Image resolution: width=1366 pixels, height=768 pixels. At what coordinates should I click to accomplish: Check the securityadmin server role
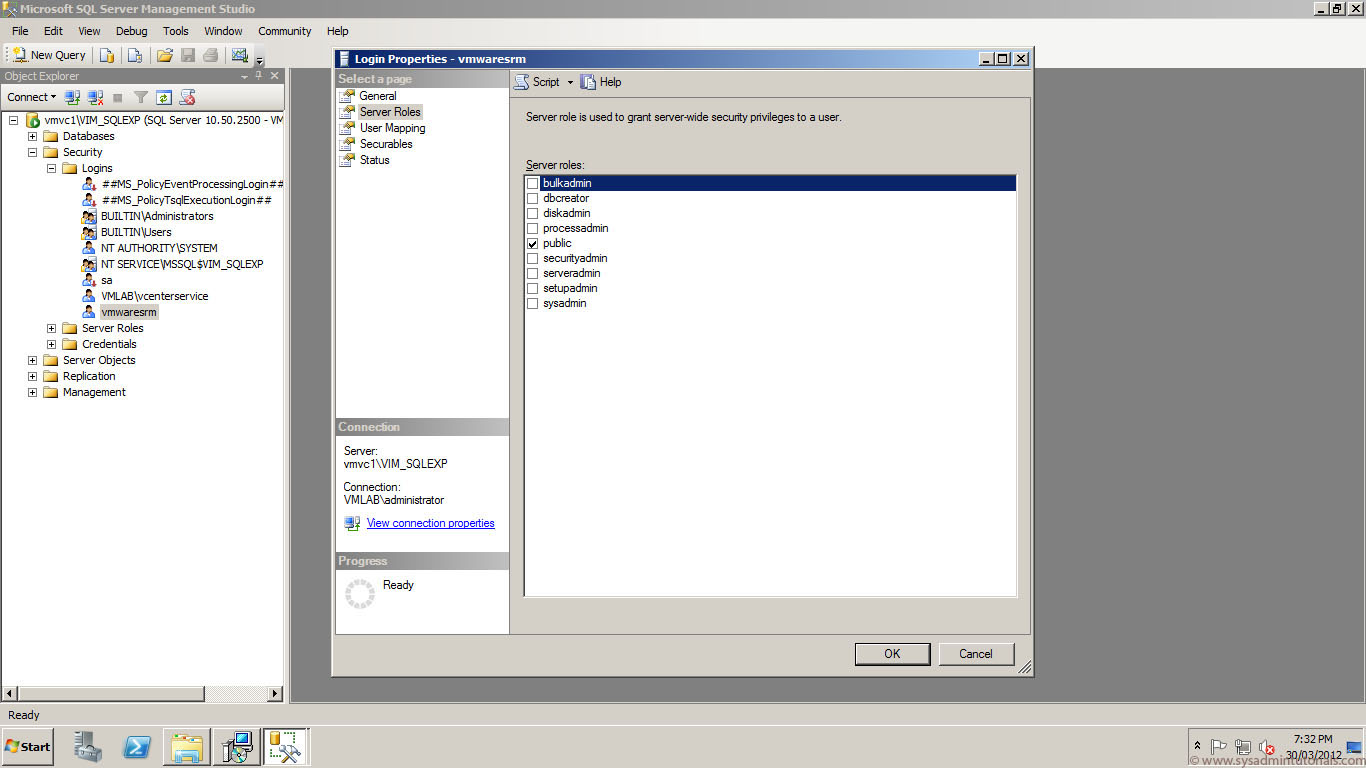533,258
